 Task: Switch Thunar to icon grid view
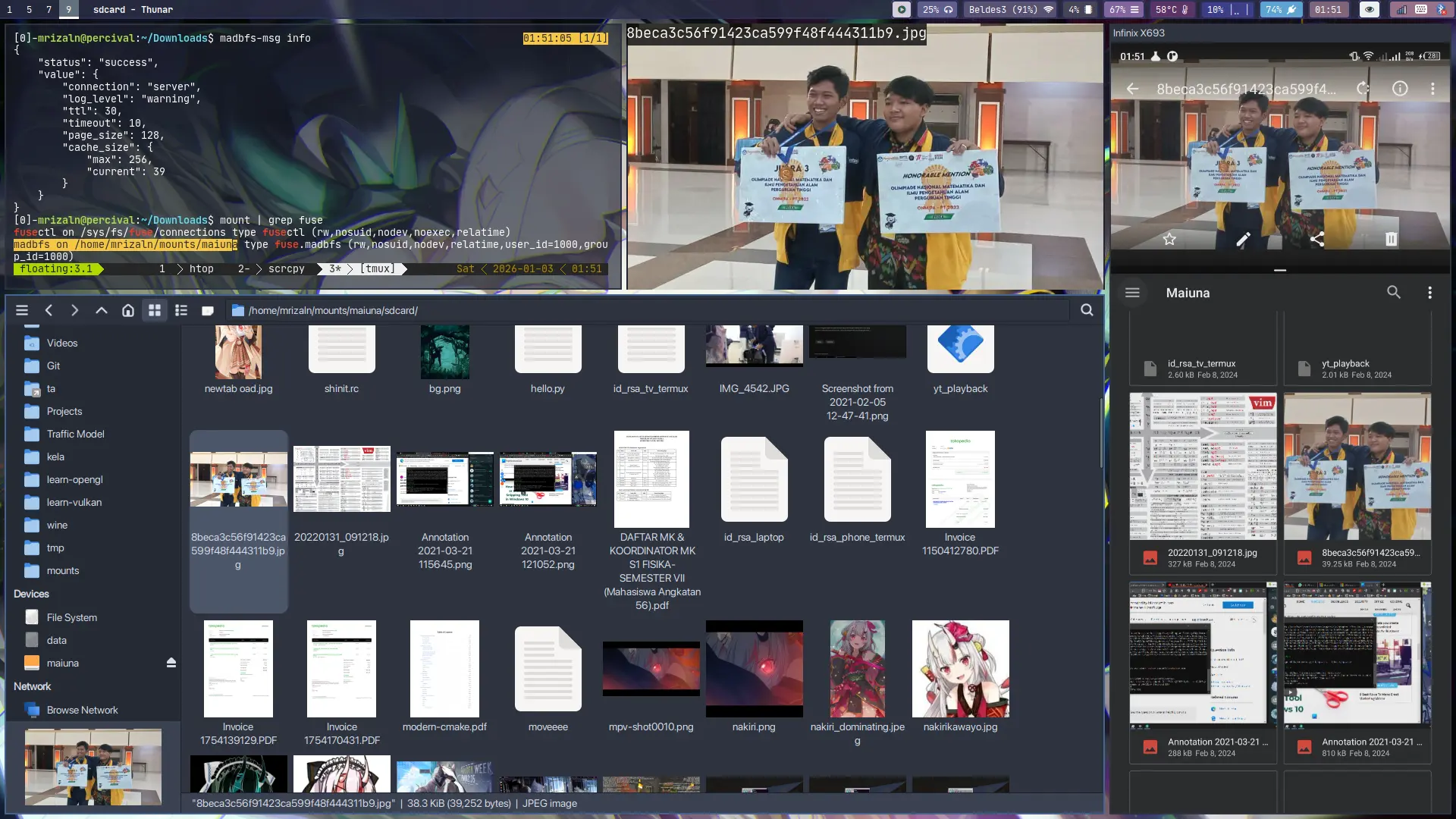point(155,310)
